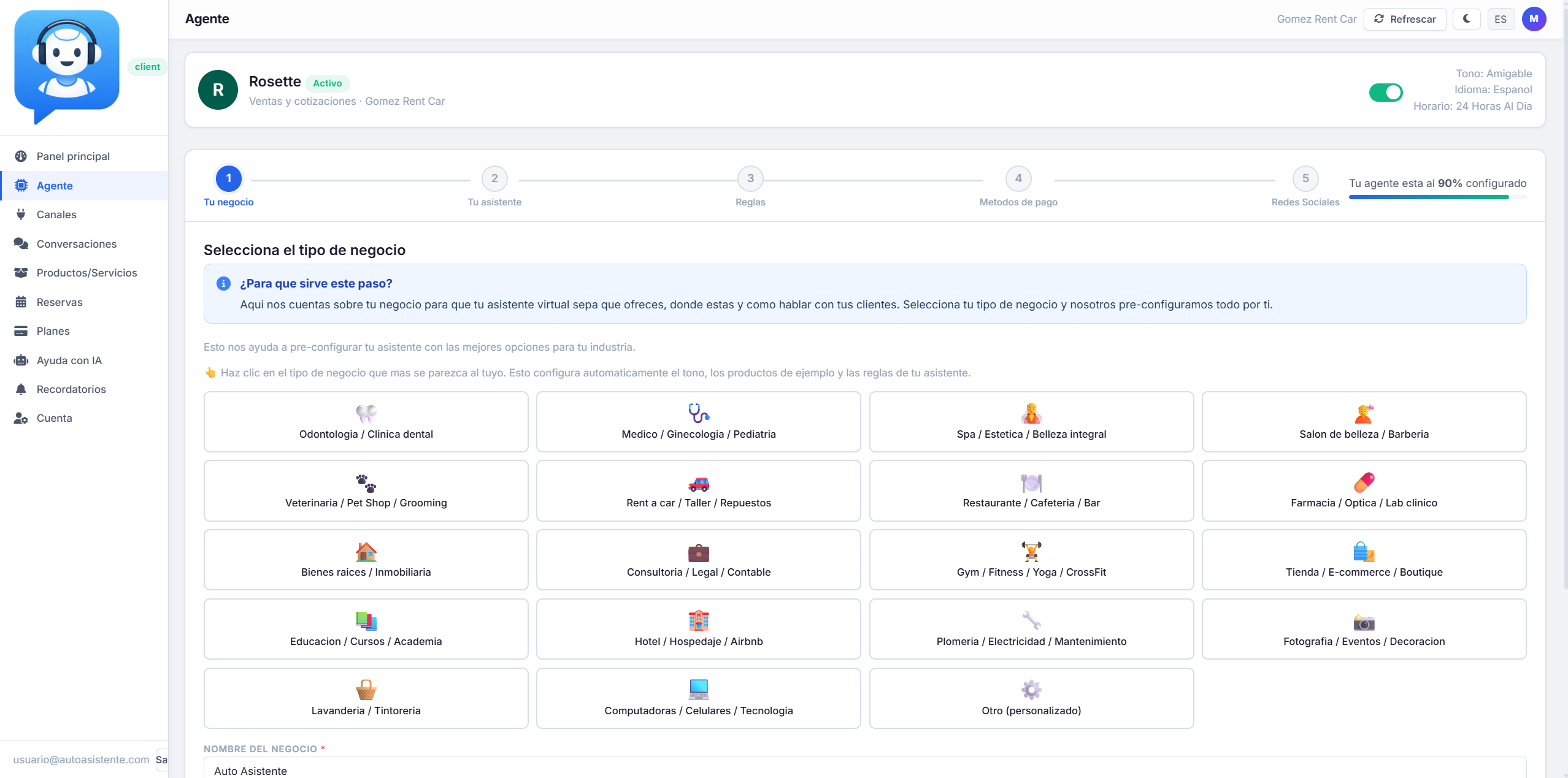Viewport: 1568px width, 778px height.
Task: Open the Recordatorios bell icon
Action: 21,389
